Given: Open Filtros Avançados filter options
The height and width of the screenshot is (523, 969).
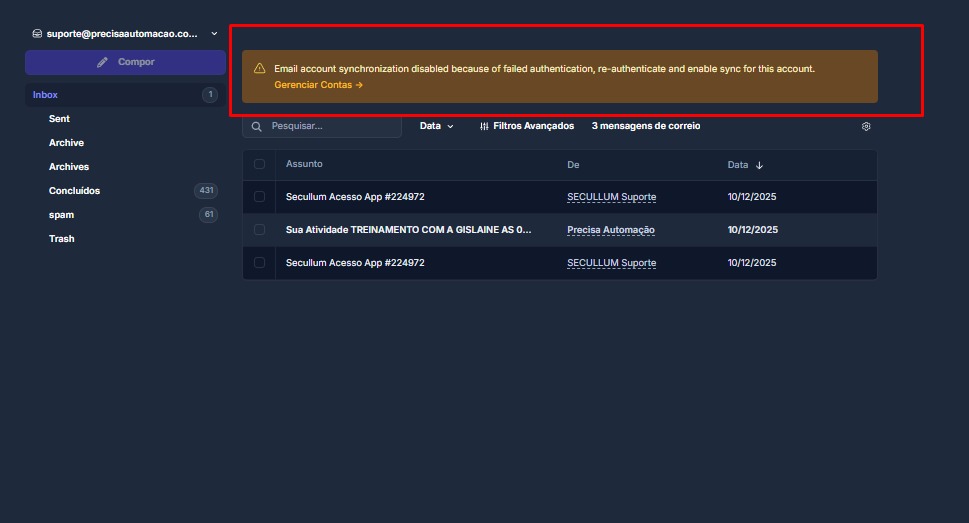Looking at the screenshot, I should pos(527,127).
